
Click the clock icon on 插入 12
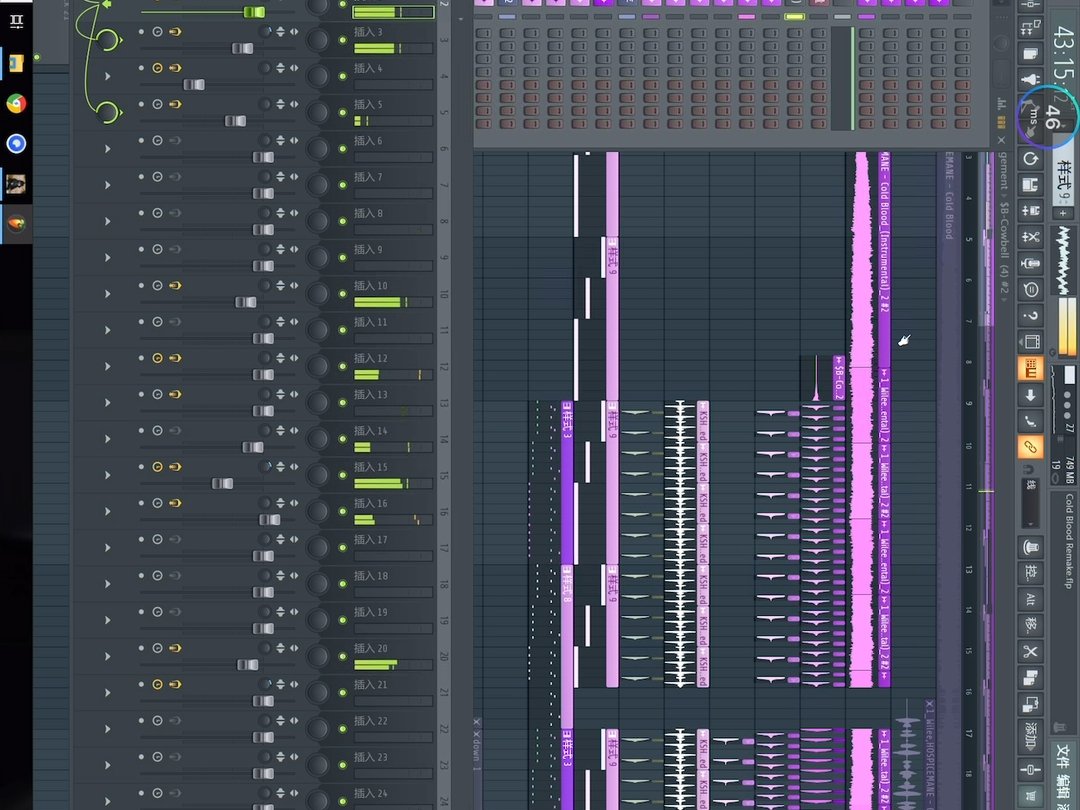point(157,358)
